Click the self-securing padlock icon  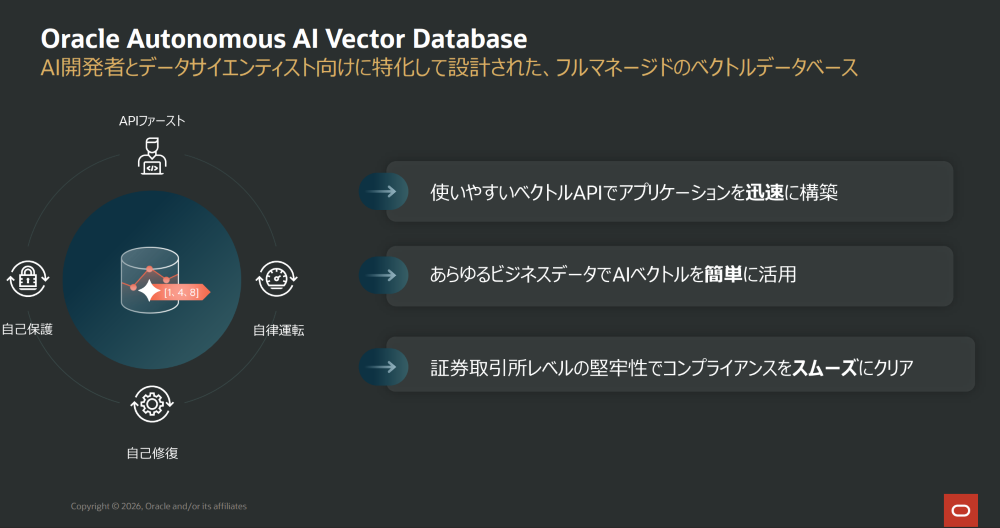coord(26,281)
